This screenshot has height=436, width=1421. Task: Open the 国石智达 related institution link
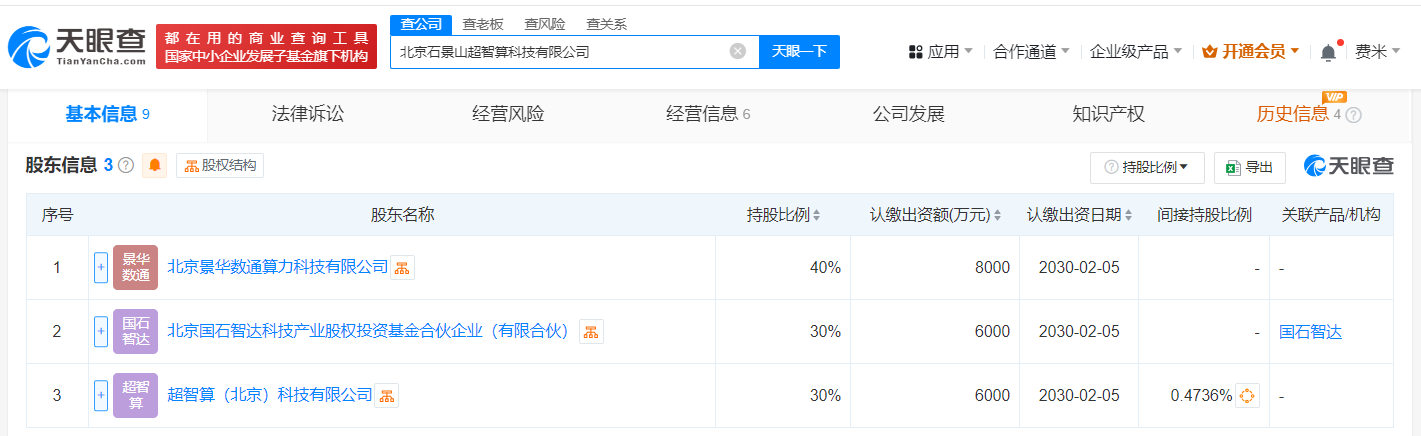[x=1310, y=332]
